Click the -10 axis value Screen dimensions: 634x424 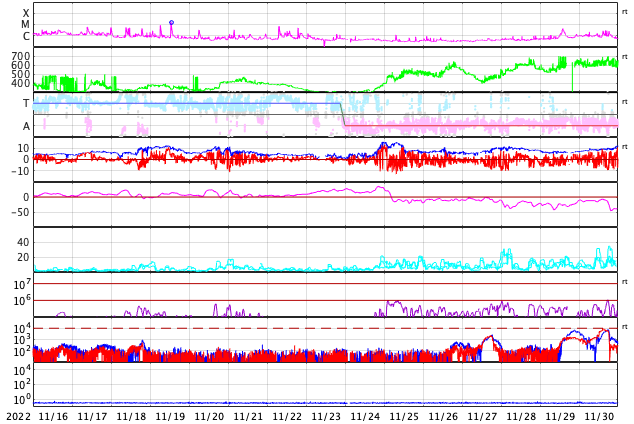click(x=20, y=171)
